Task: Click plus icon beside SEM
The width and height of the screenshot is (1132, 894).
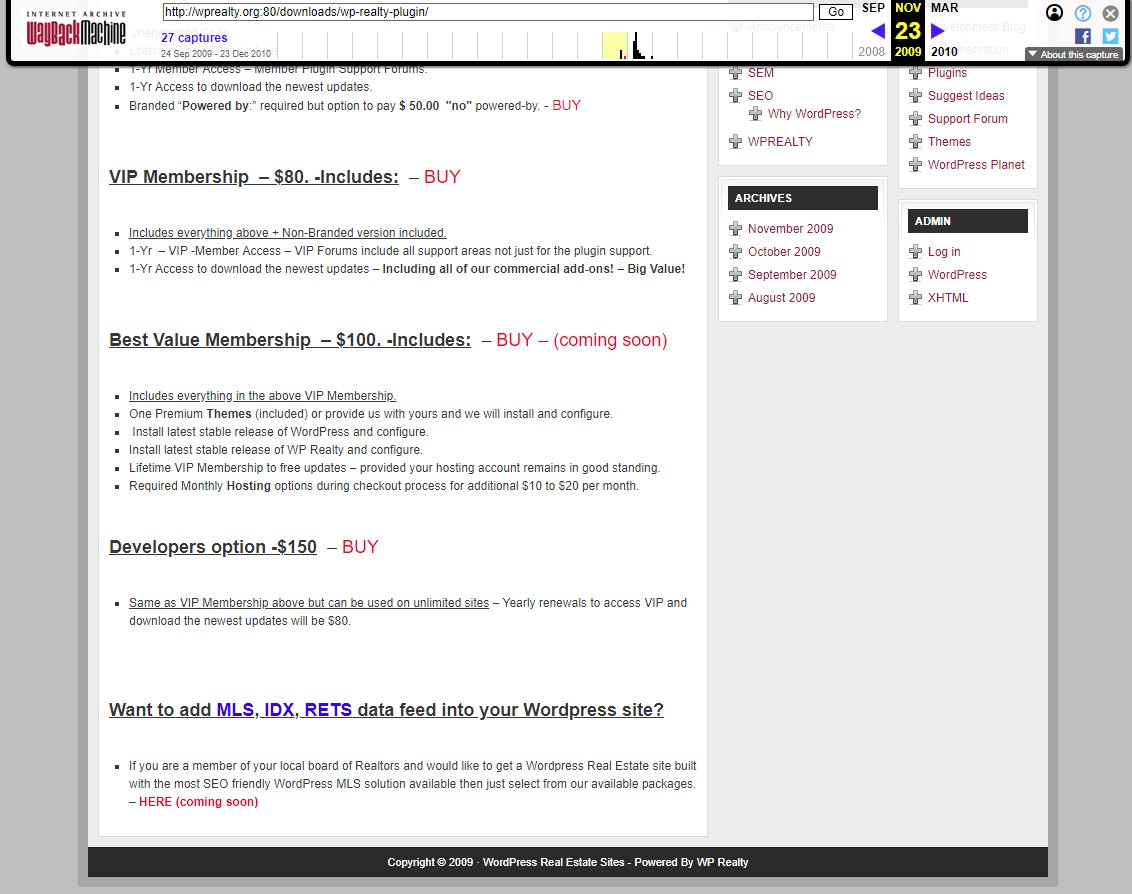Action: click(x=736, y=73)
